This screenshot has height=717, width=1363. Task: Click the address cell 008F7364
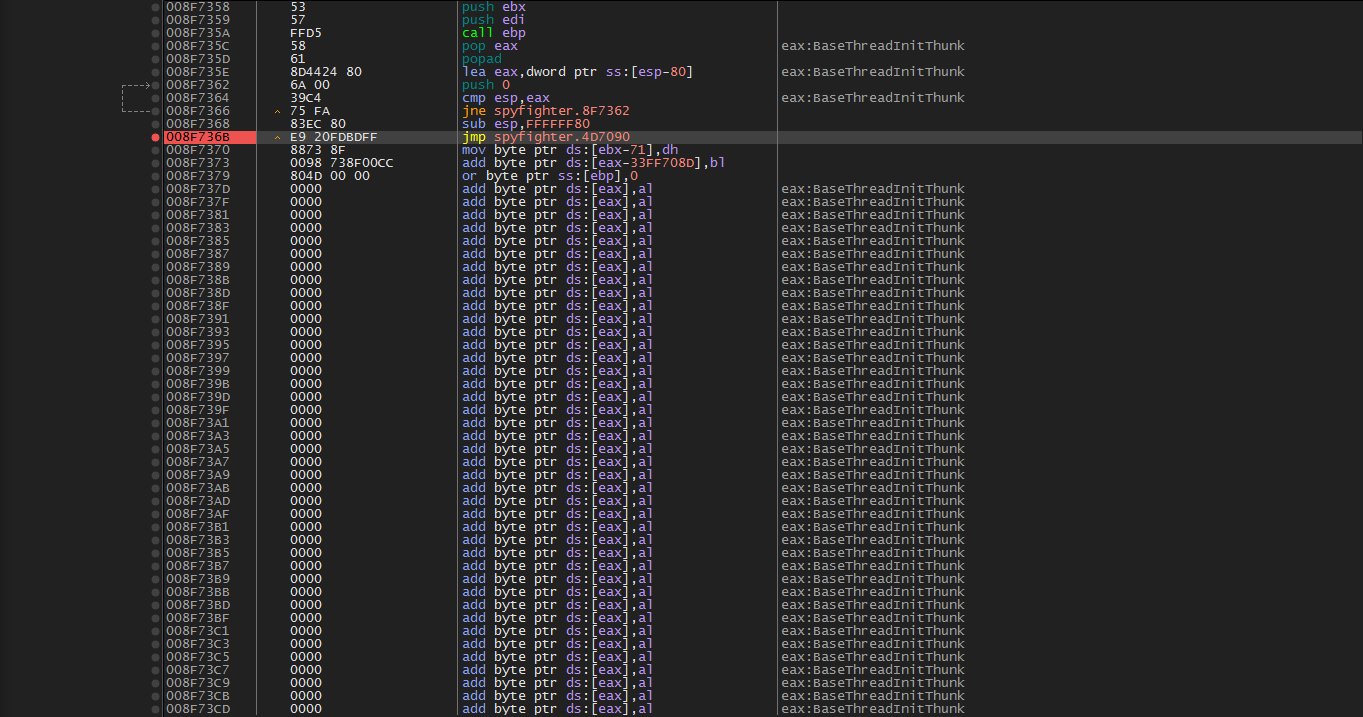[197, 98]
